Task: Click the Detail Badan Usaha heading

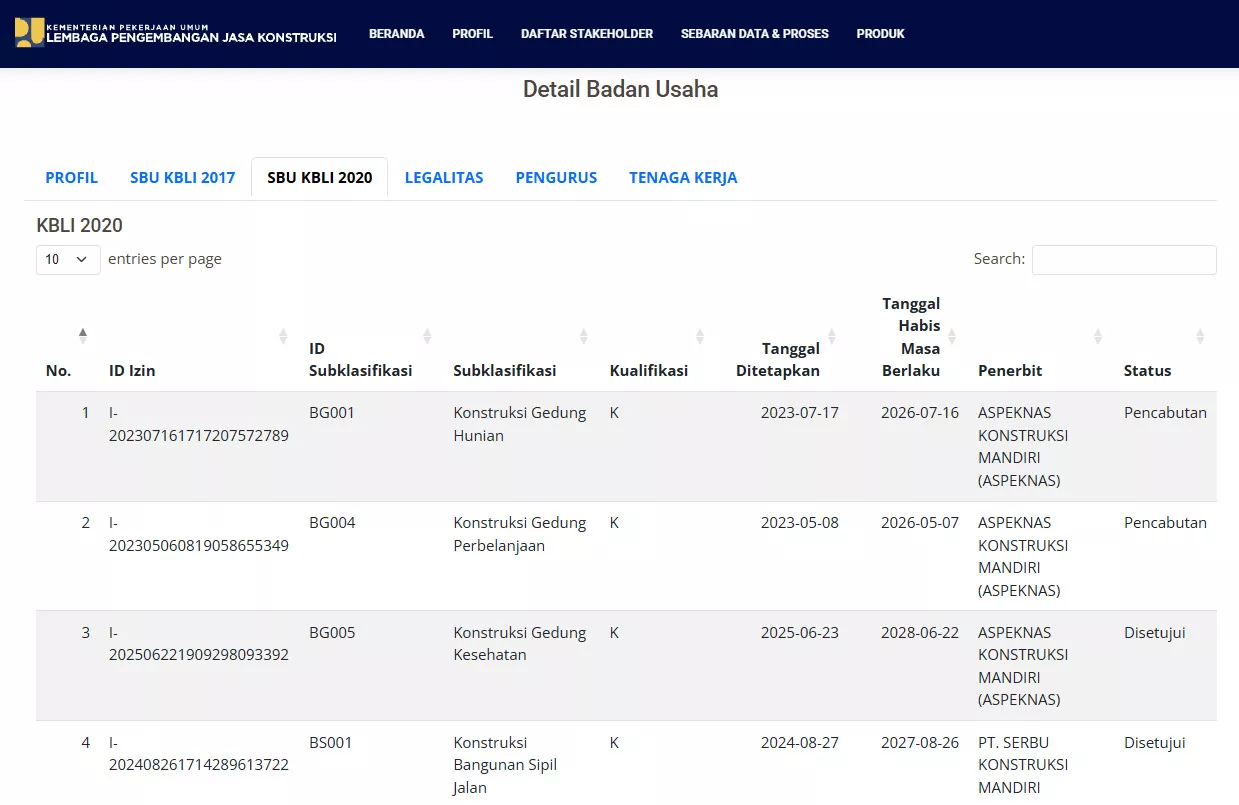Action: tap(620, 89)
